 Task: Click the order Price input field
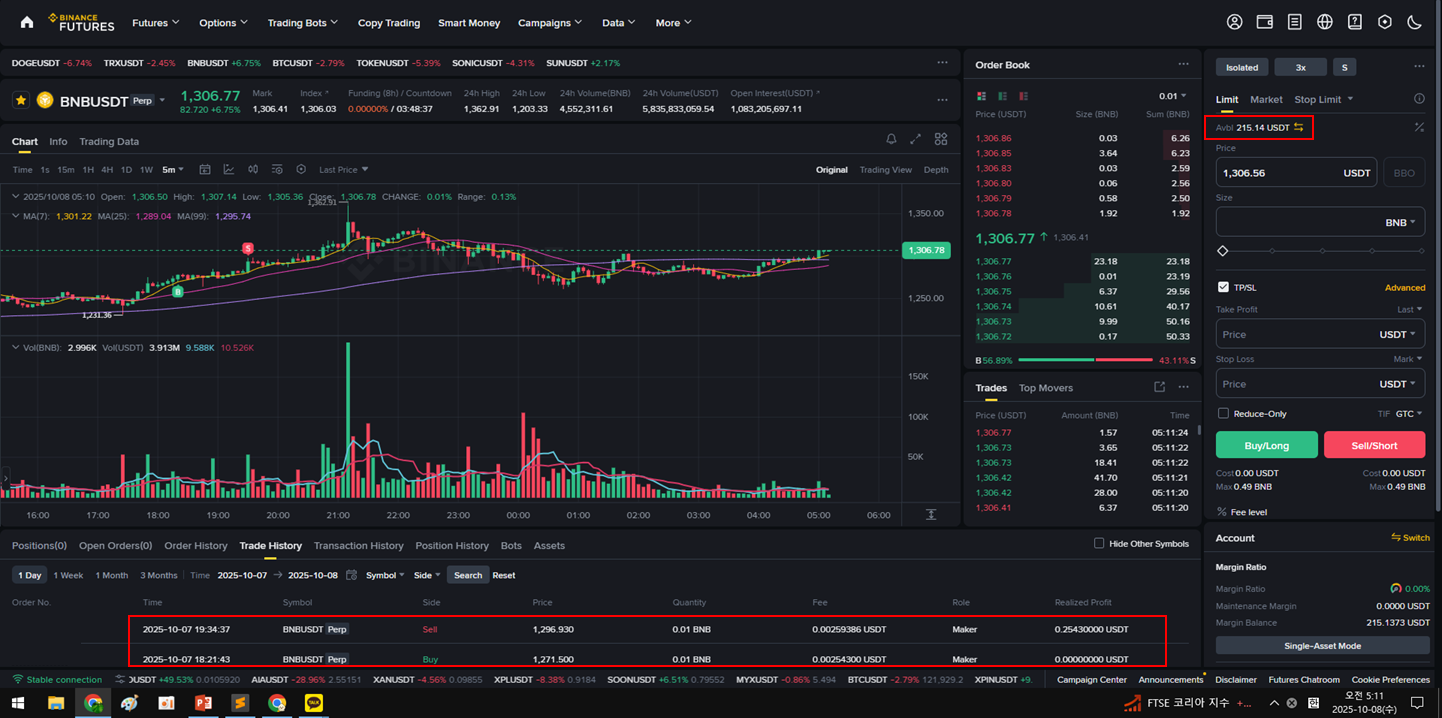pos(1296,173)
